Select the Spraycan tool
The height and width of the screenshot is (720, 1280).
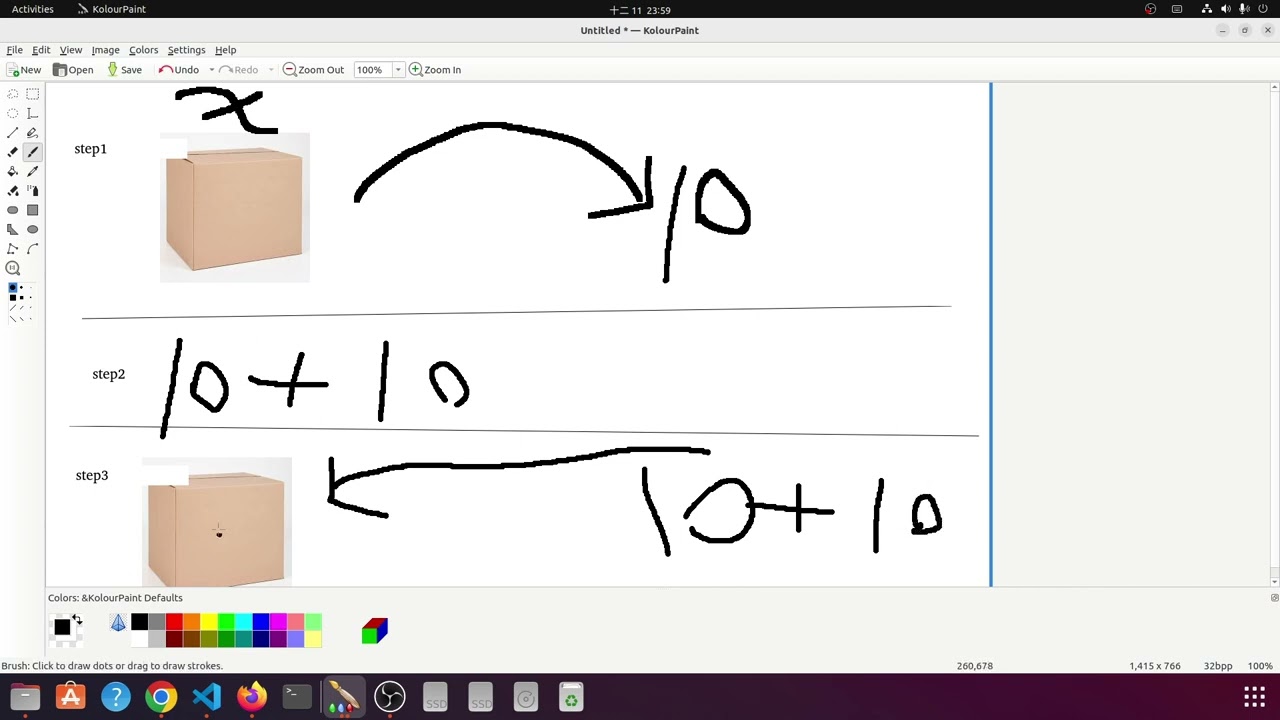pos(32,190)
